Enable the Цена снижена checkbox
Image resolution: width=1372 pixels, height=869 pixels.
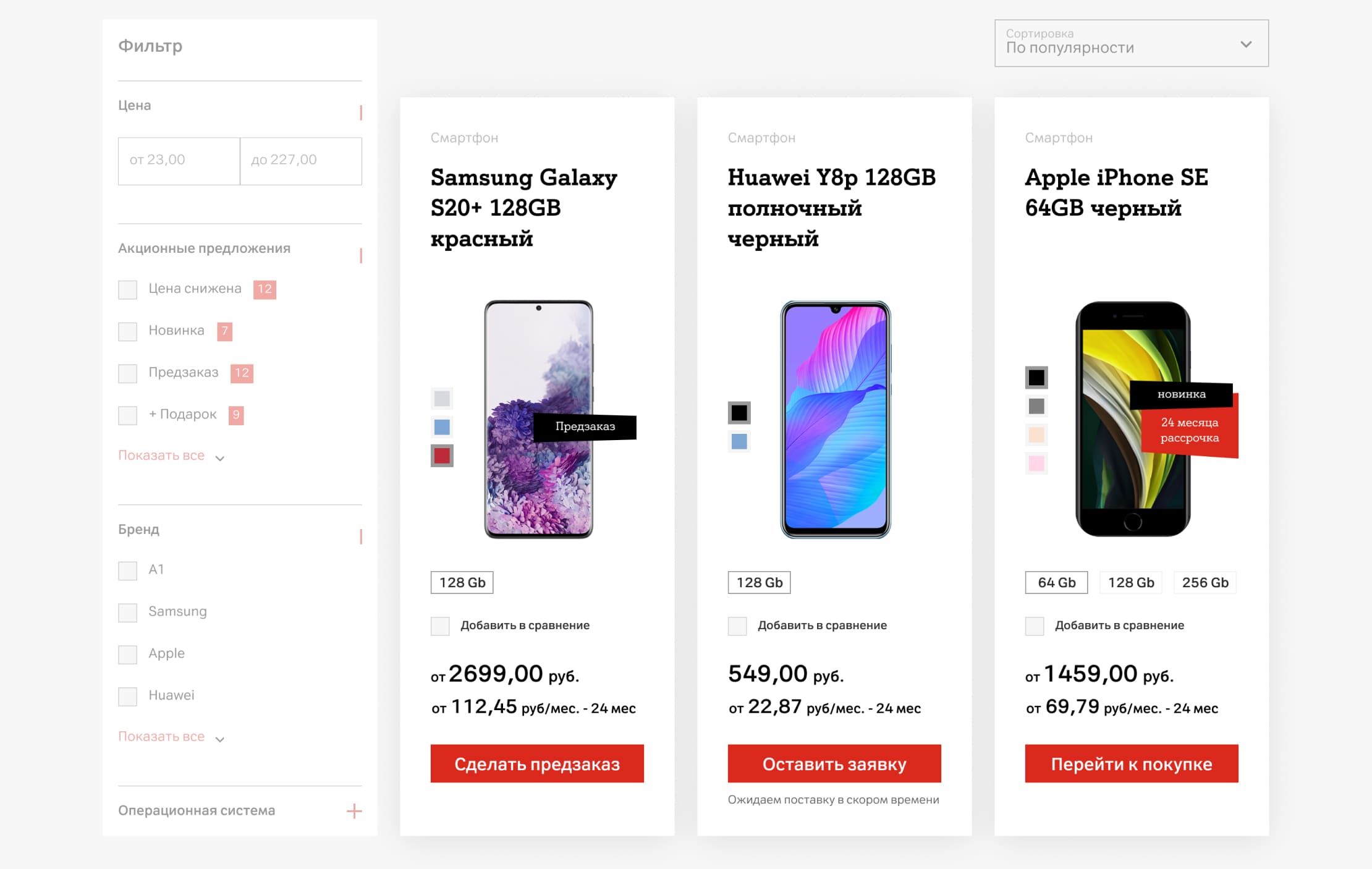[128, 289]
